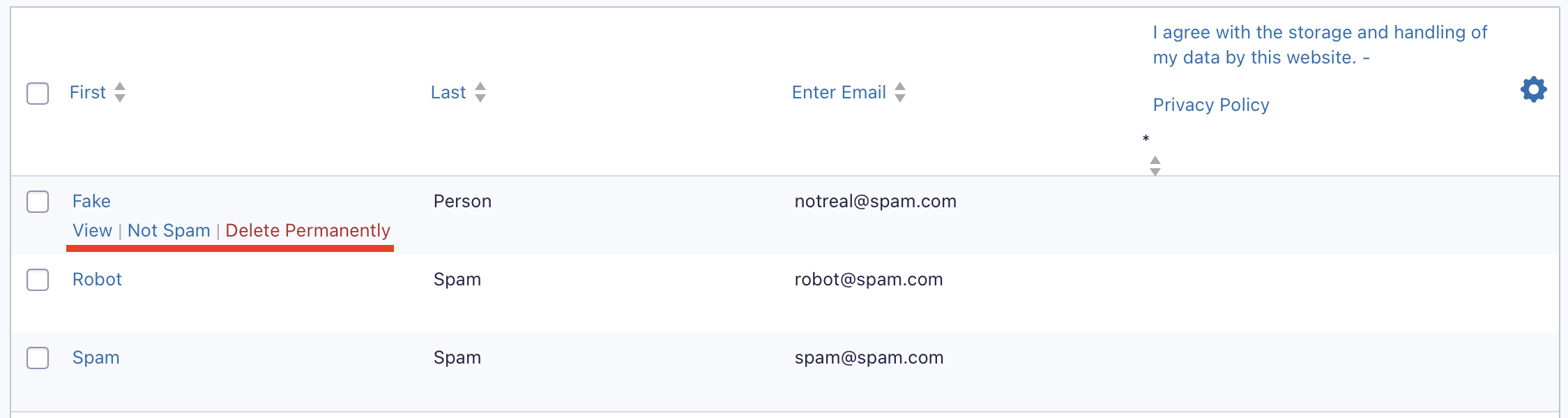Open the Robot entry link
Viewport: 1568px width, 418px height.
(x=97, y=279)
